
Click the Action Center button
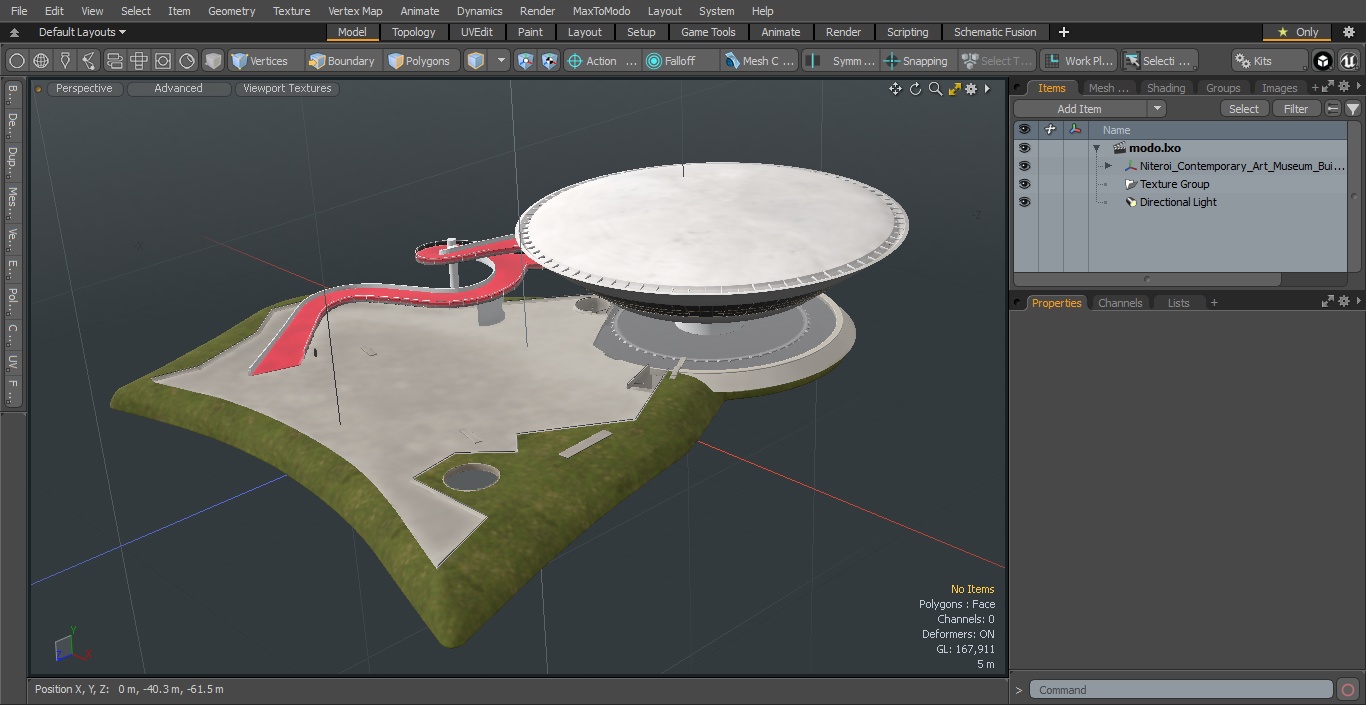[x=601, y=61]
